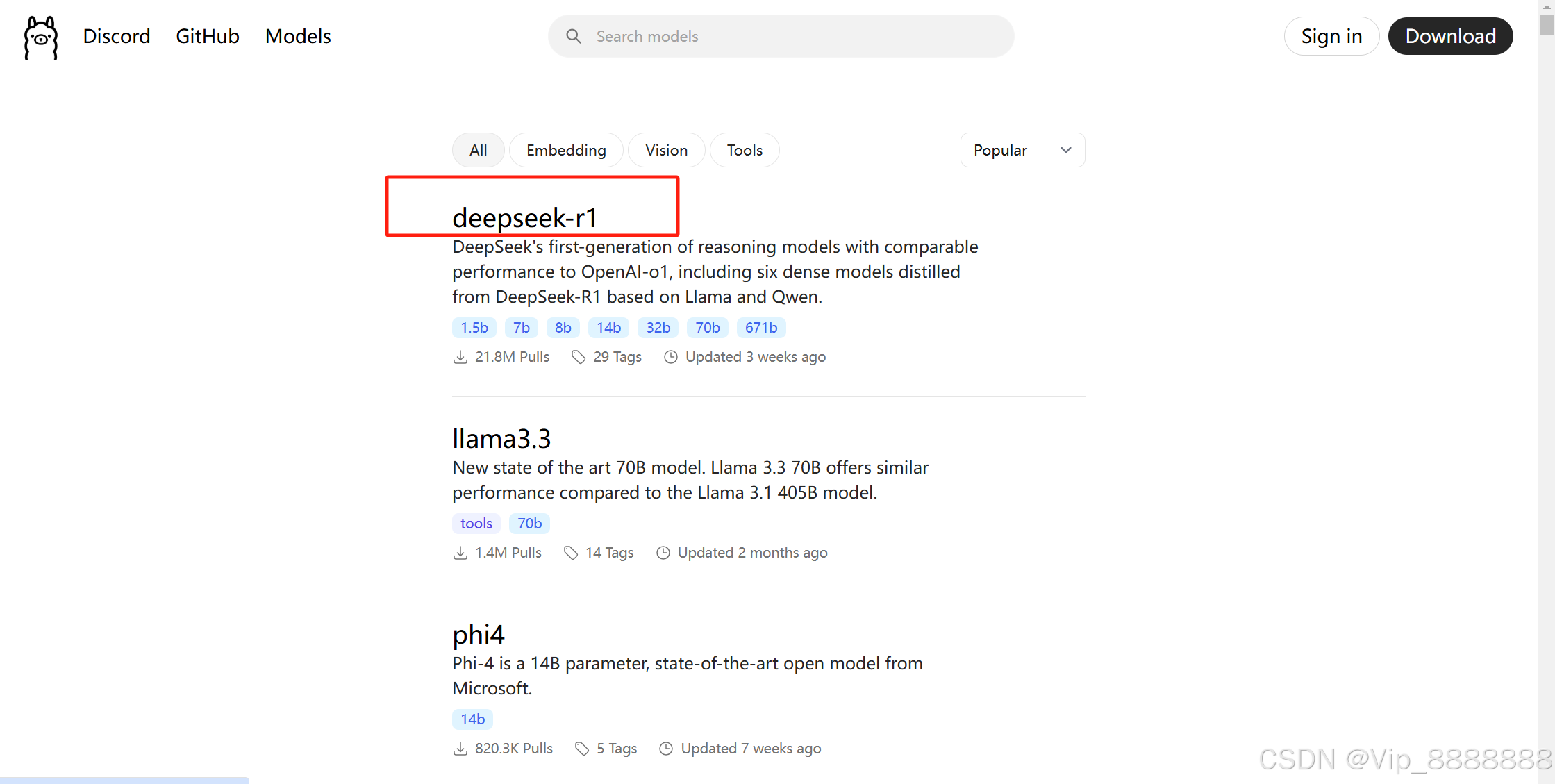The image size is (1555, 784).
Task: Select the 32b size tag
Action: [x=658, y=328]
